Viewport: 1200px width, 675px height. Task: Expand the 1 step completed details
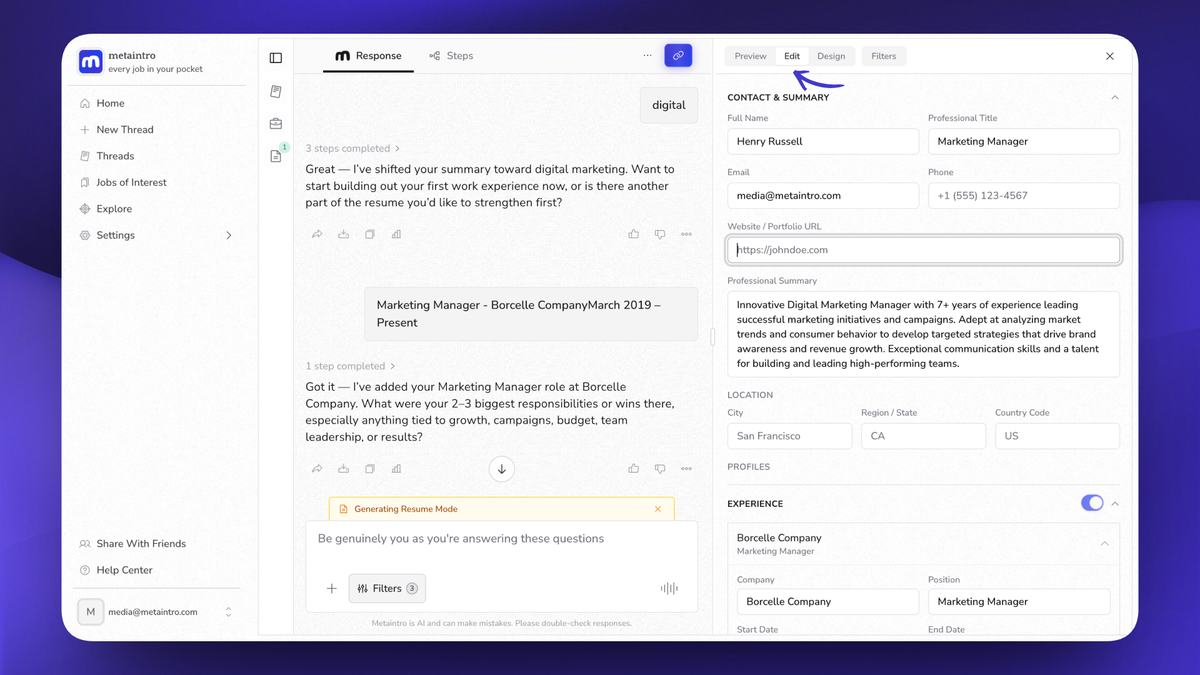(x=350, y=366)
